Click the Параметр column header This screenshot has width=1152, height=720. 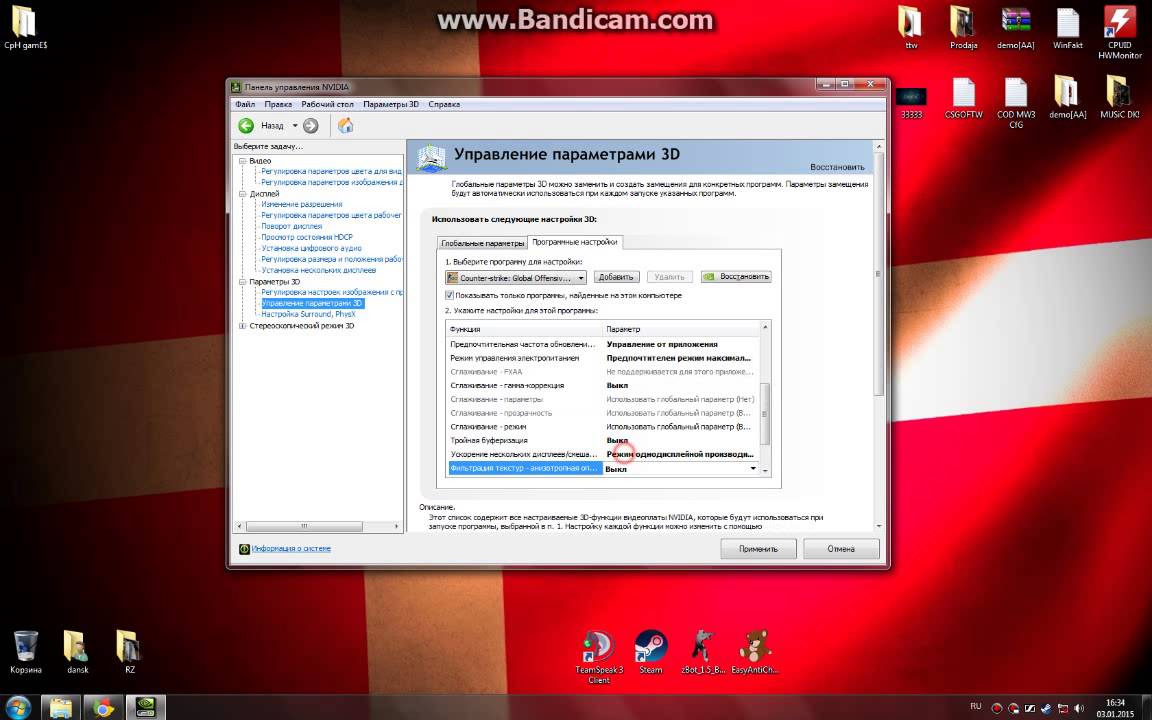tap(681, 329)
